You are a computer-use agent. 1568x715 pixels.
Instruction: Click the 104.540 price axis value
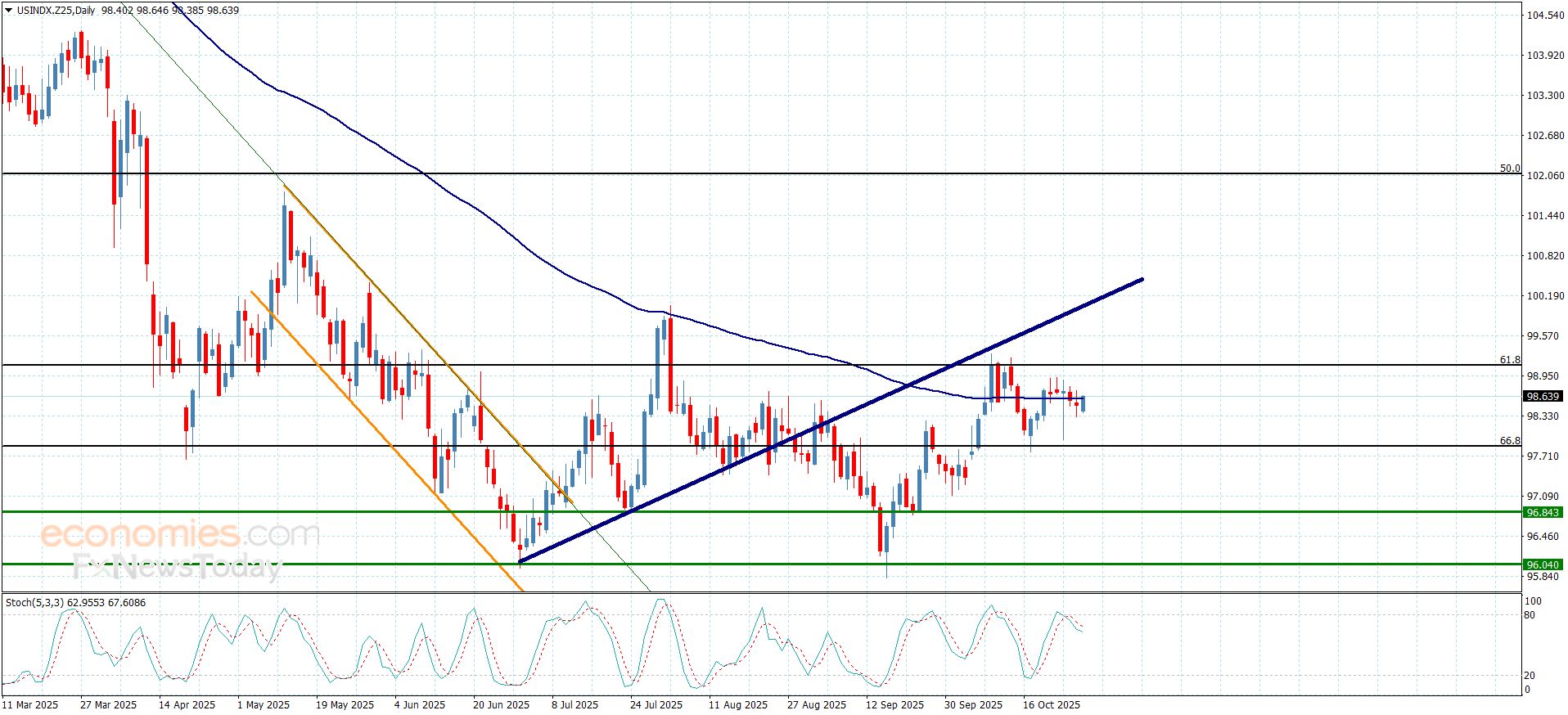point(1545,16)
